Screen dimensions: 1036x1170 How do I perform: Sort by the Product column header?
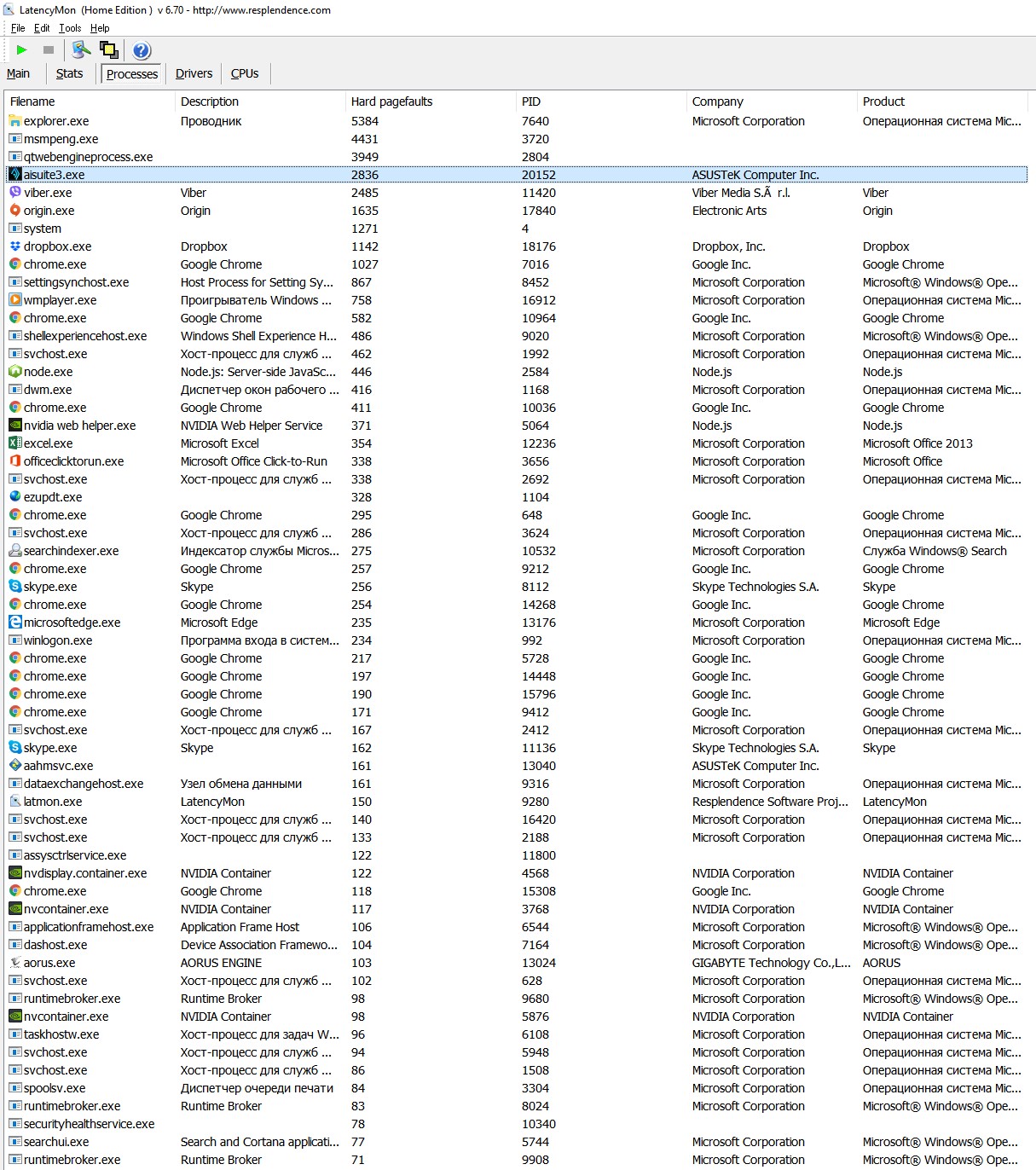942,101
